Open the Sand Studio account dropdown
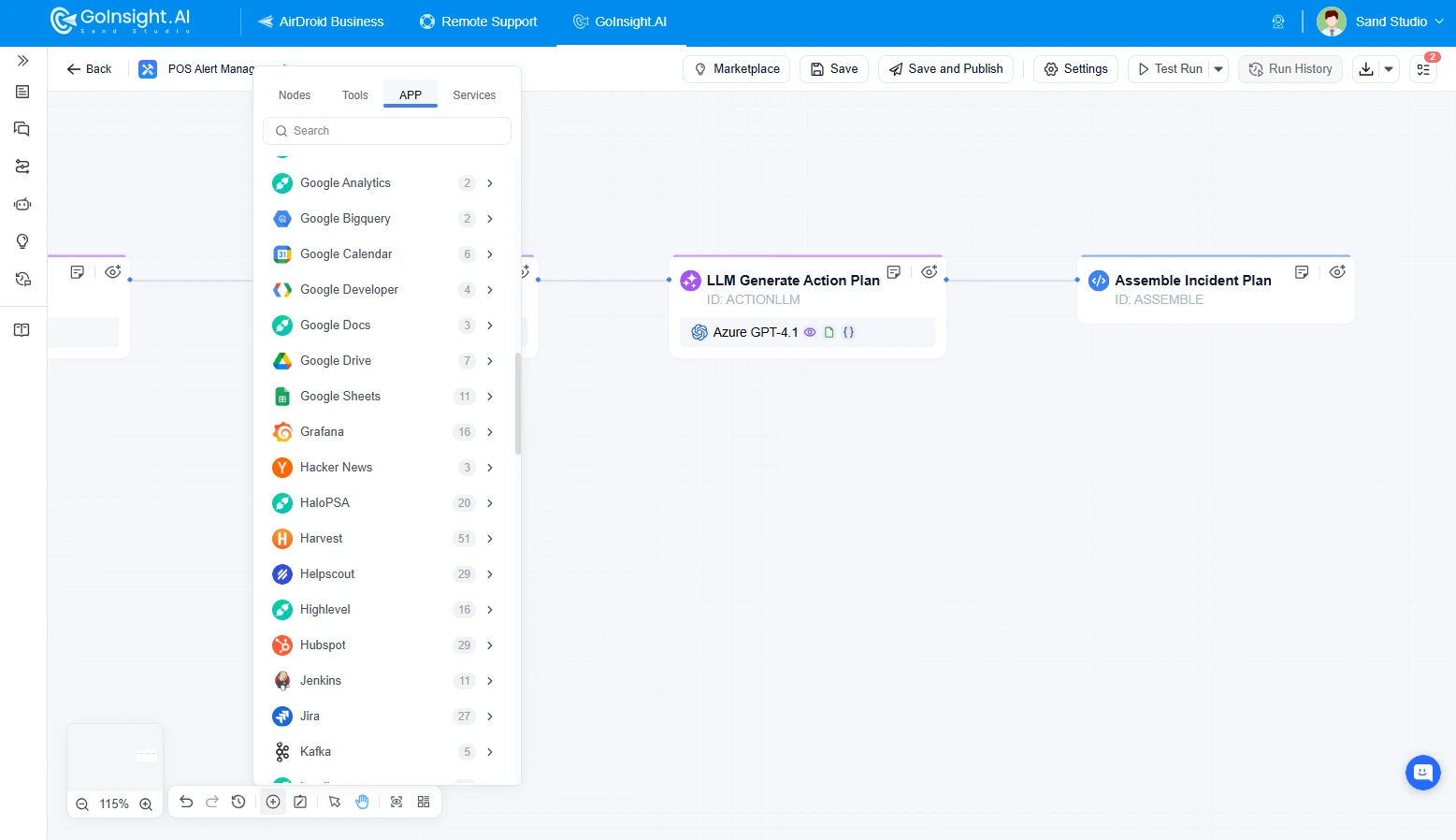The height and width of the screenshot is (840, 1456). [x=1381, y=22]
